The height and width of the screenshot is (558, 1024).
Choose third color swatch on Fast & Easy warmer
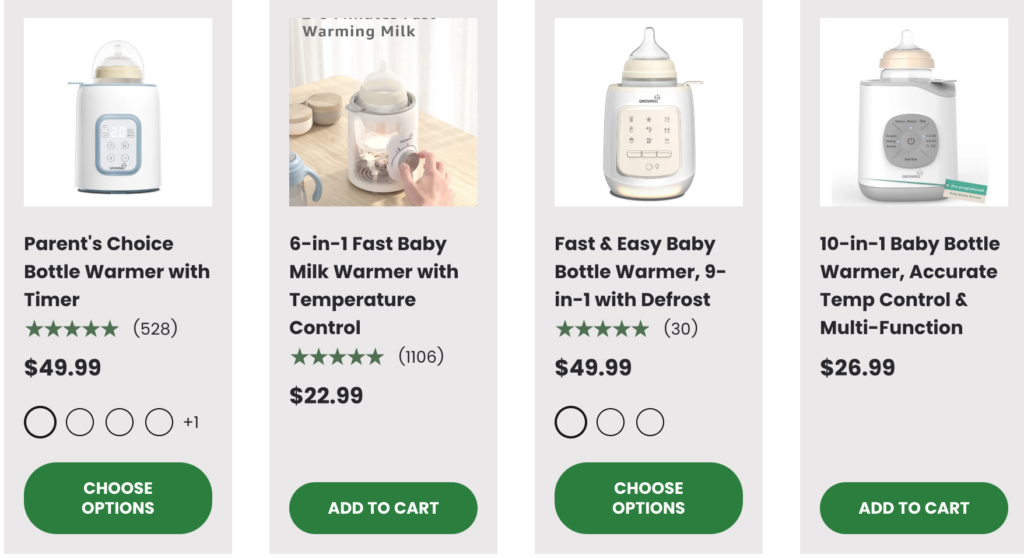click(x=650, y=422)
